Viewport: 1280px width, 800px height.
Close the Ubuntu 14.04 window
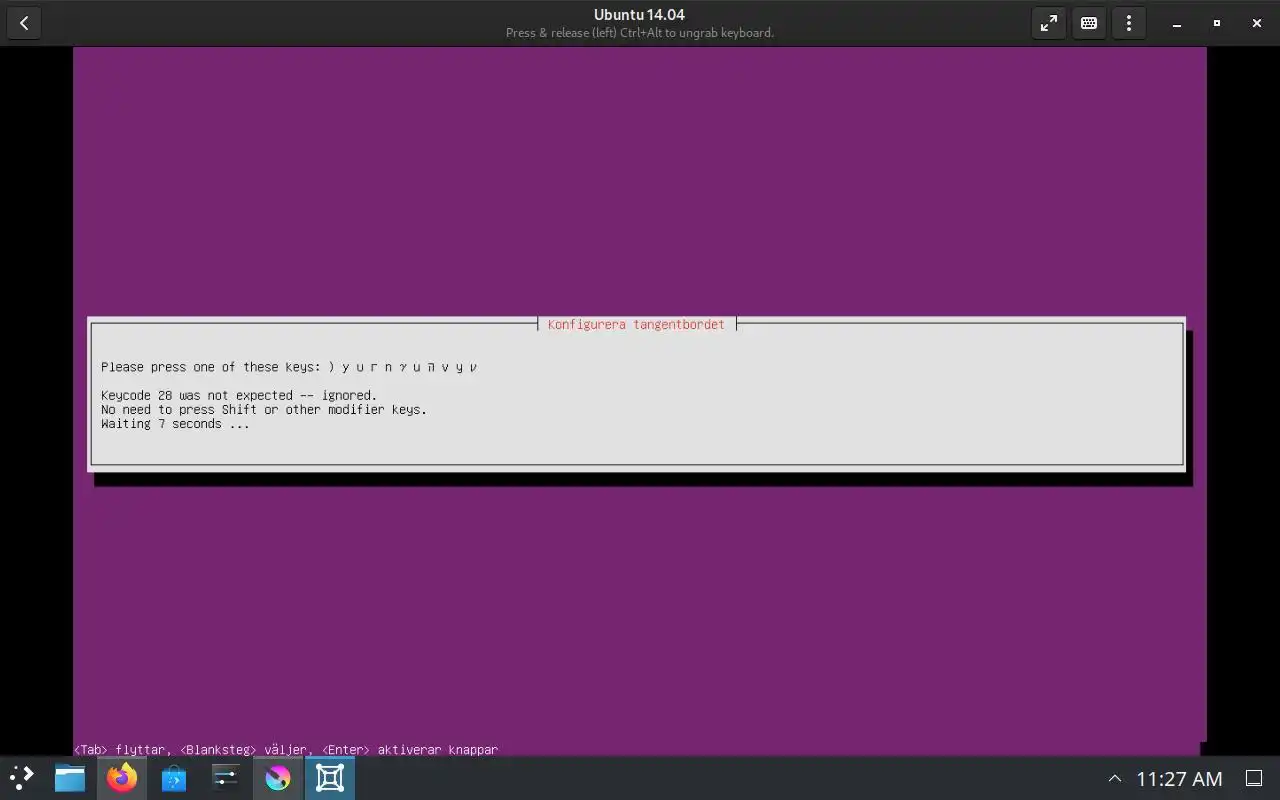coord(1257,23)
